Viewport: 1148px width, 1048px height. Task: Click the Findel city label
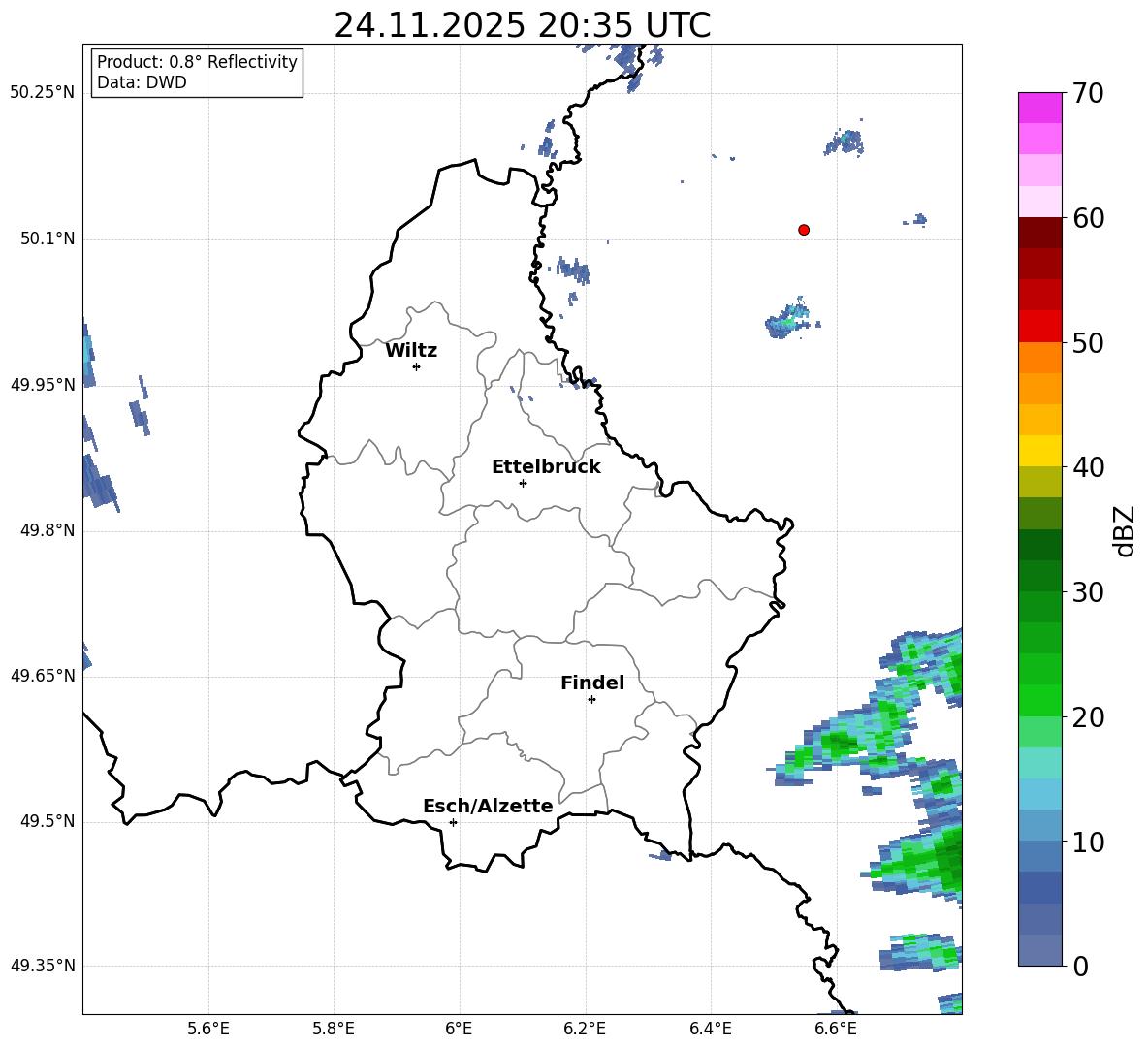(592, 683)
